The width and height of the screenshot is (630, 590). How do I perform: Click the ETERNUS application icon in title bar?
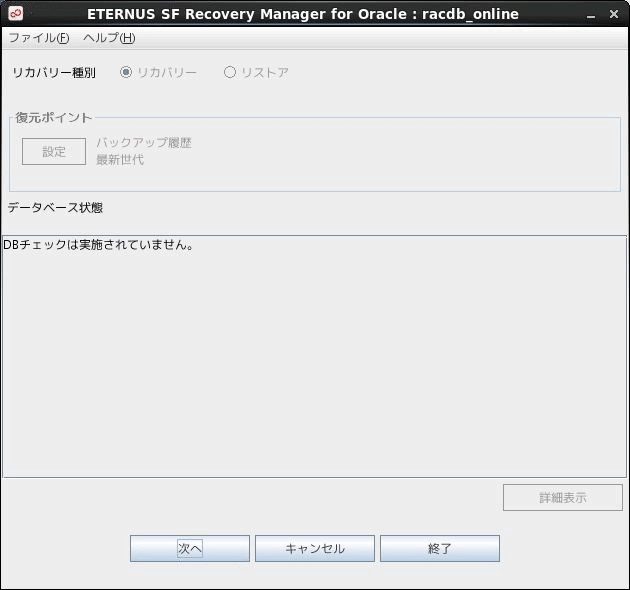click(x=16, y=14)
